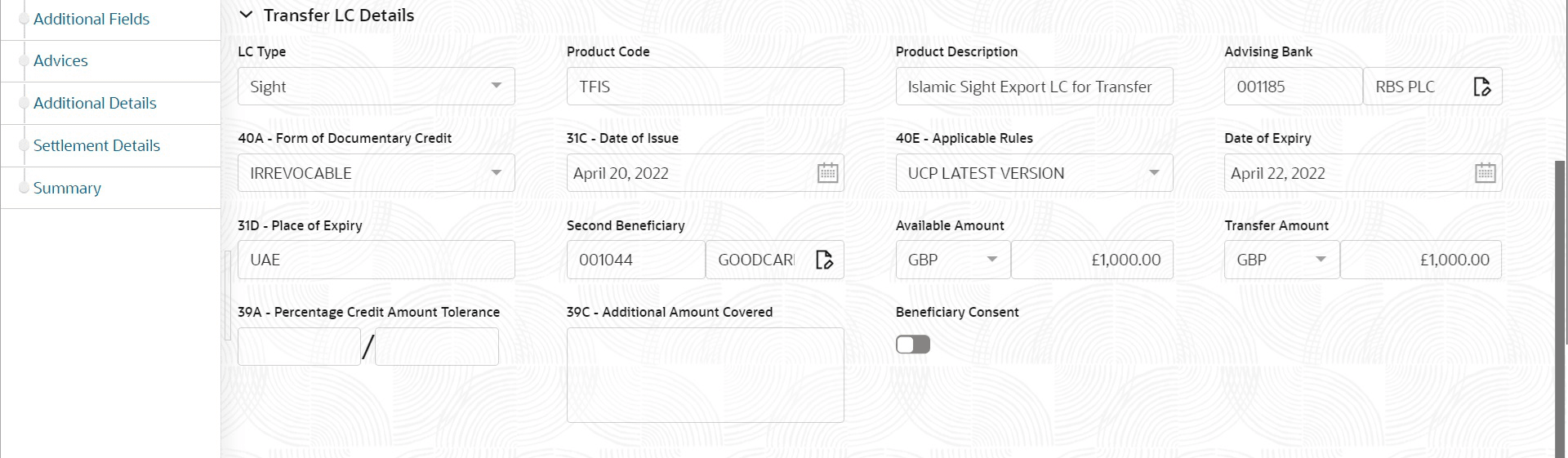Click second Percentage Credit Tolerance field
This screenshot has height=458, width=1568.
(437, 347)
